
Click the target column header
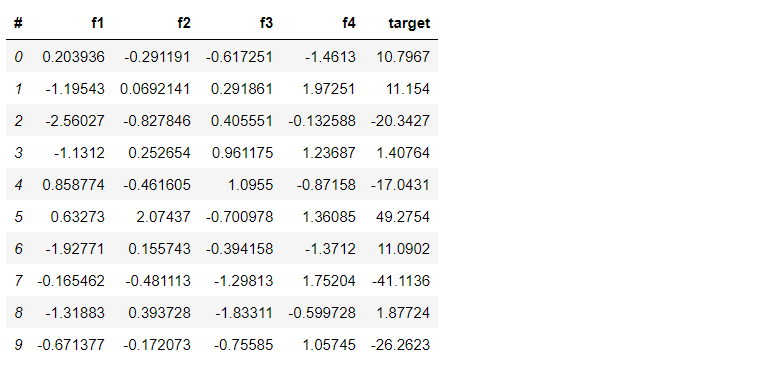click(x=409, y=23)
